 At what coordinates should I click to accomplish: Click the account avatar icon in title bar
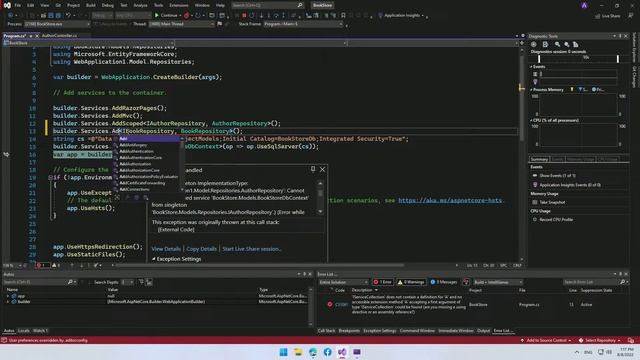584,5
